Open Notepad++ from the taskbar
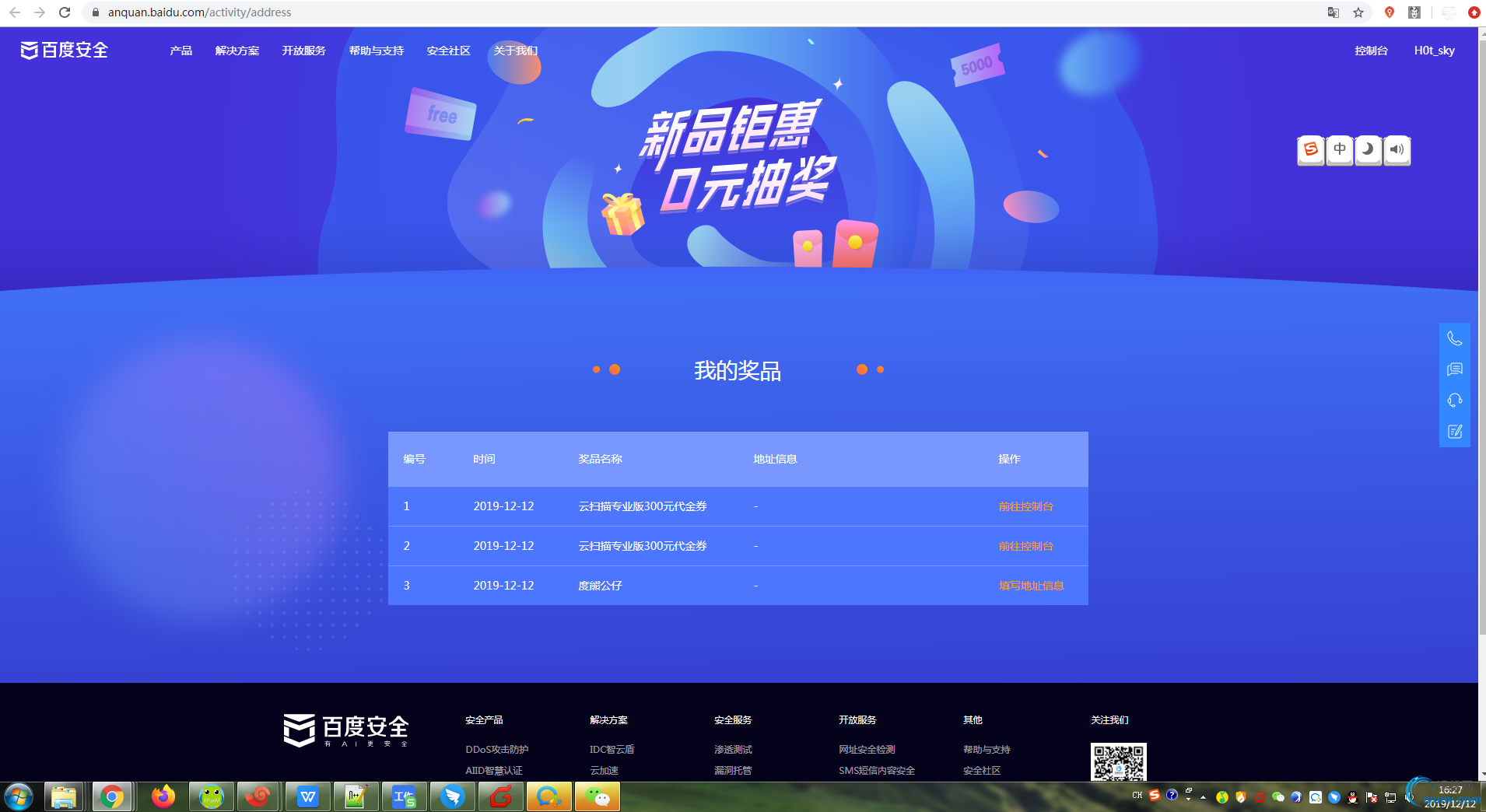 coord(356,797)
